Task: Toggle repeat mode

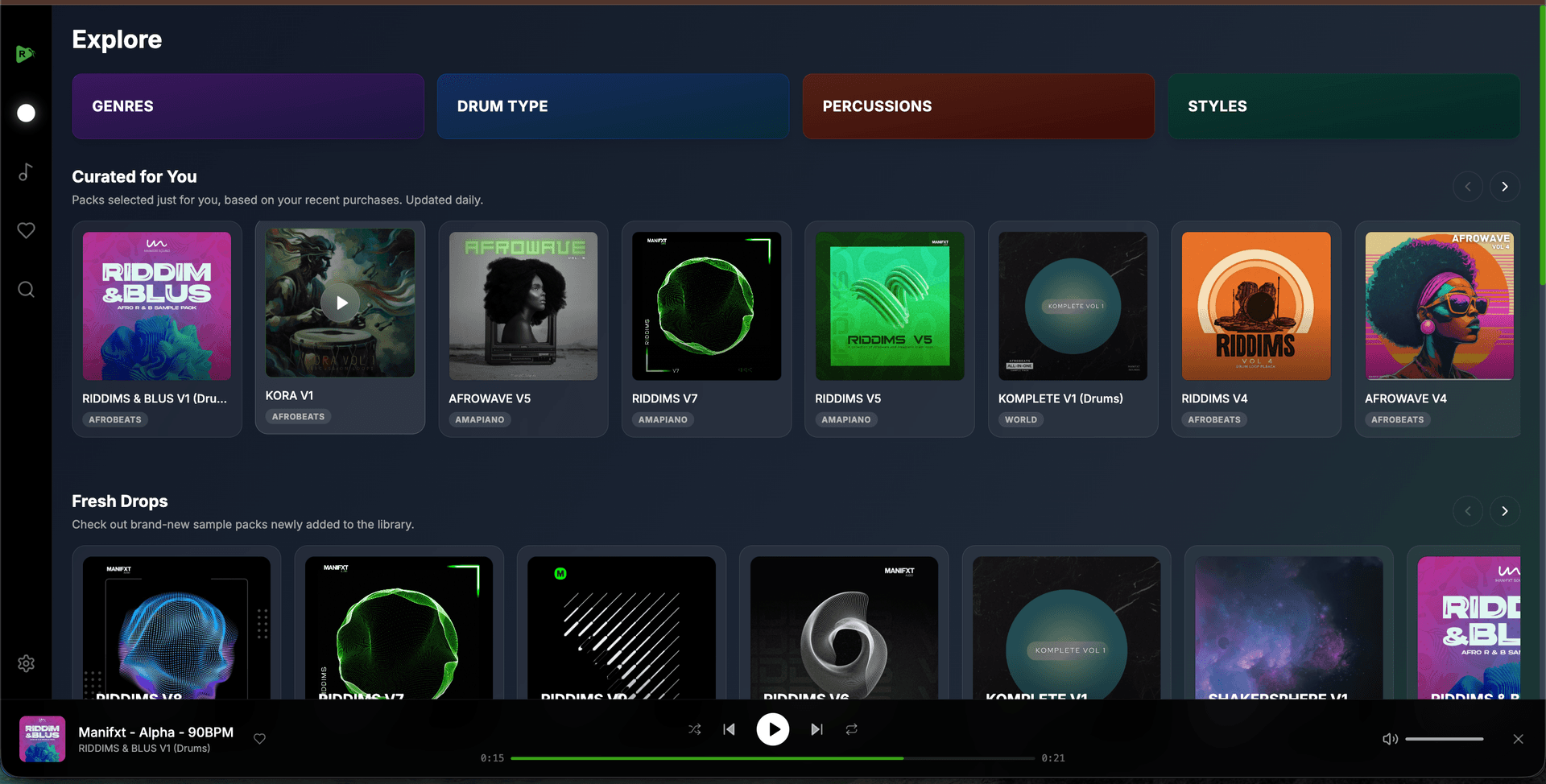Action: click(x=851, y=729)
